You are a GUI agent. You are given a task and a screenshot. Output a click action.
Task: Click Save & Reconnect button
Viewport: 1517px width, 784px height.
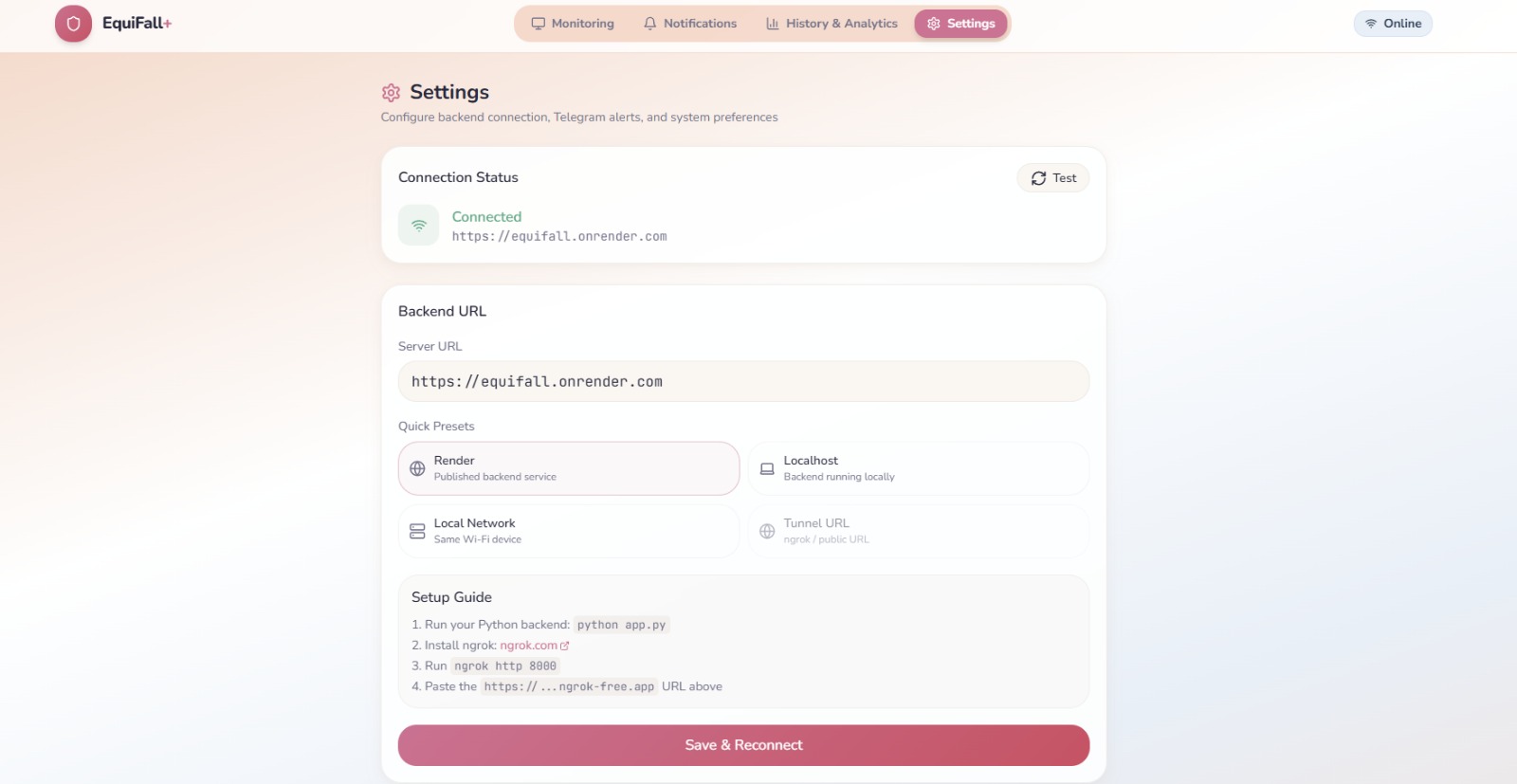coord(743,745)
